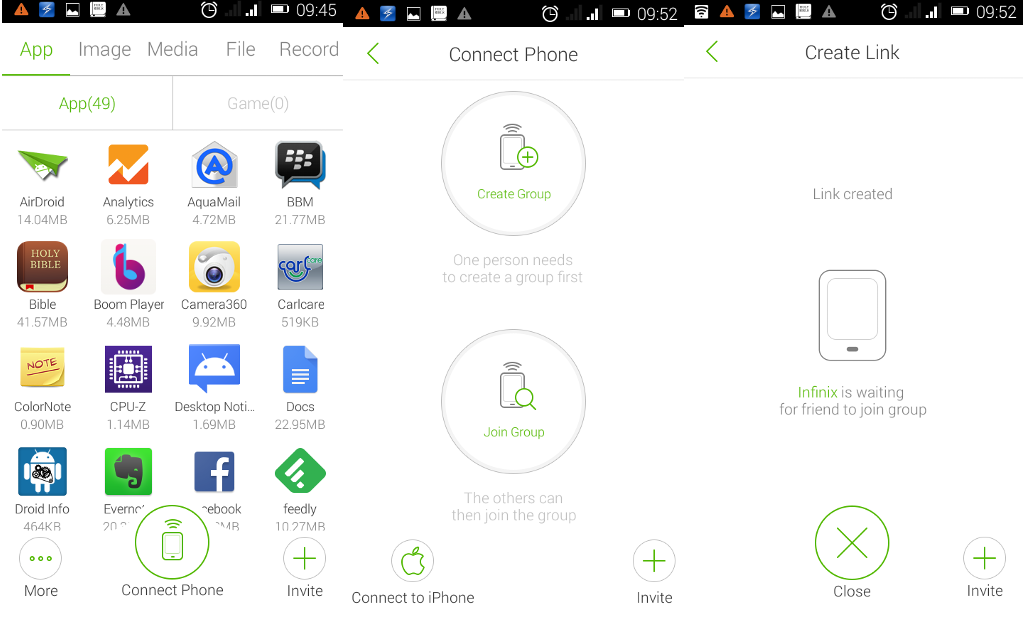
Task: Click the ColorNote 0.90MB size text
Action: 42,425
